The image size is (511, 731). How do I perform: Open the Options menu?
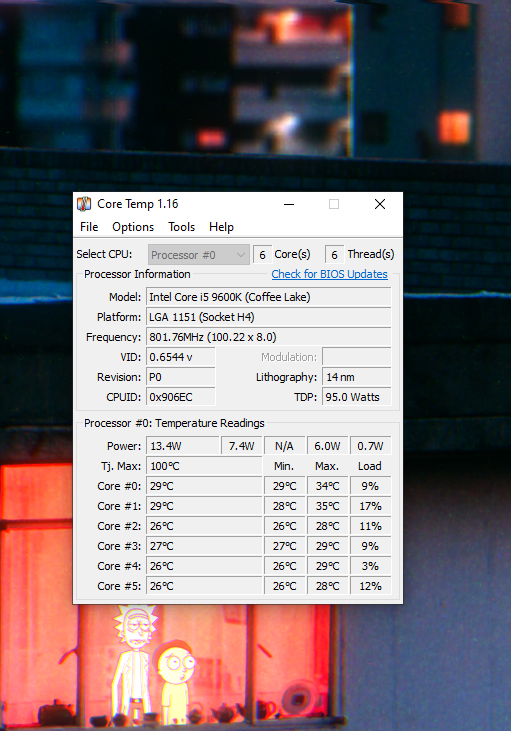pos(133,227)
